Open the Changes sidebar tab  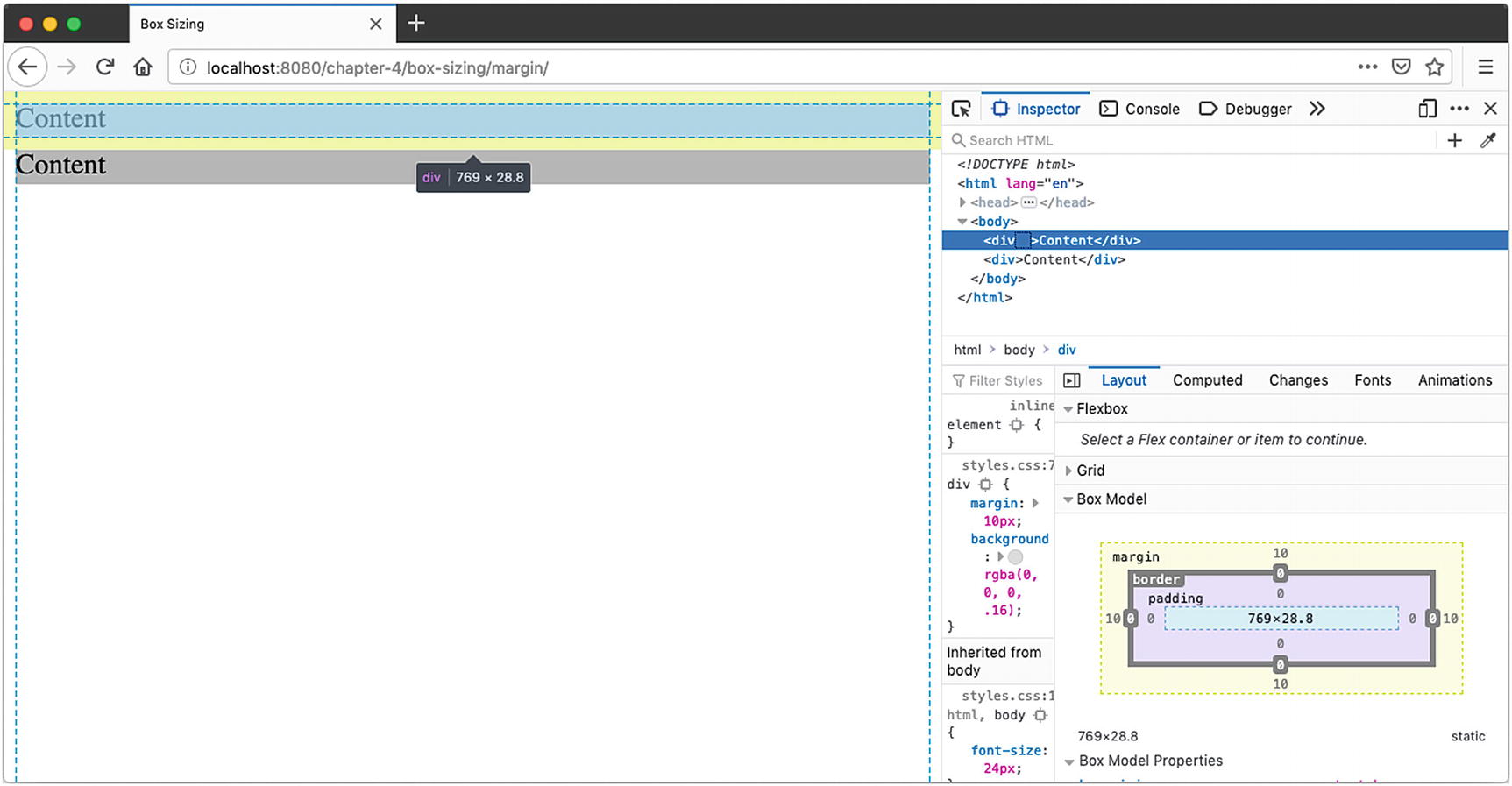1298,380
